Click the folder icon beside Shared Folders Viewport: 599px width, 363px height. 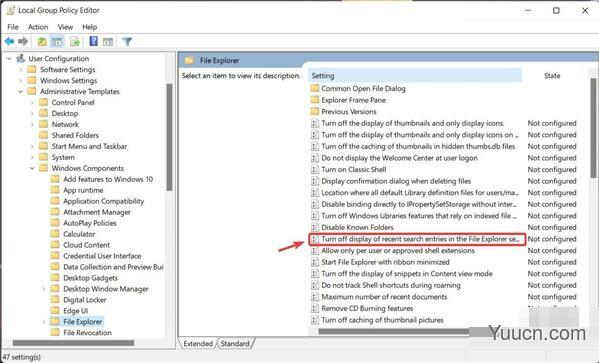click(44, 135)
